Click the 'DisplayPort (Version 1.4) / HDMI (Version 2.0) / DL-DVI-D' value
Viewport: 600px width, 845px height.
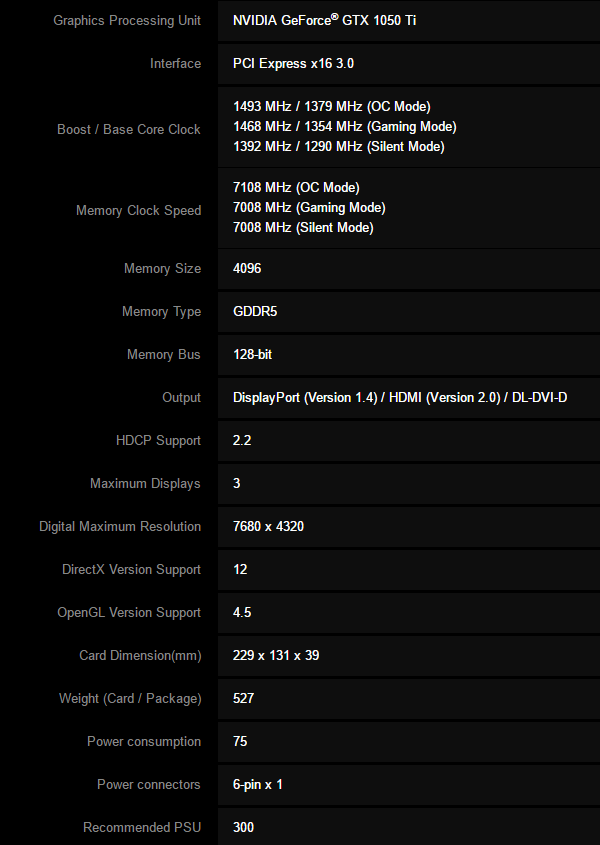click(399, 398)
